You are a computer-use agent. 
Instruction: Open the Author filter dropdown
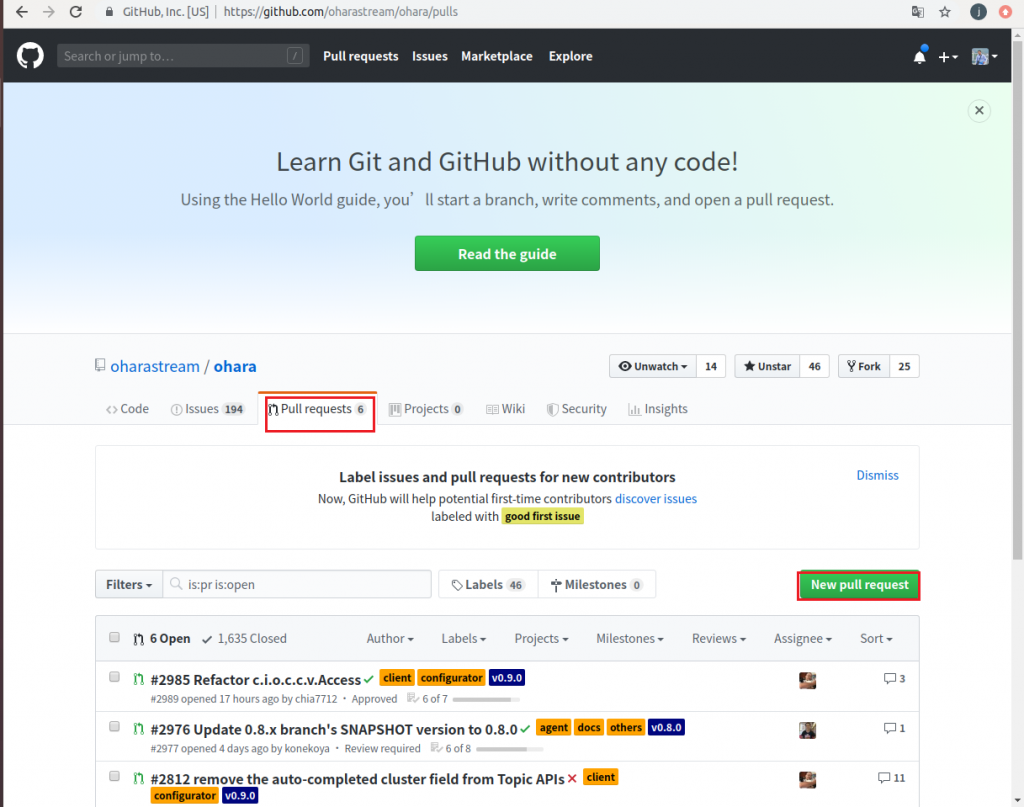click(390, 639)
